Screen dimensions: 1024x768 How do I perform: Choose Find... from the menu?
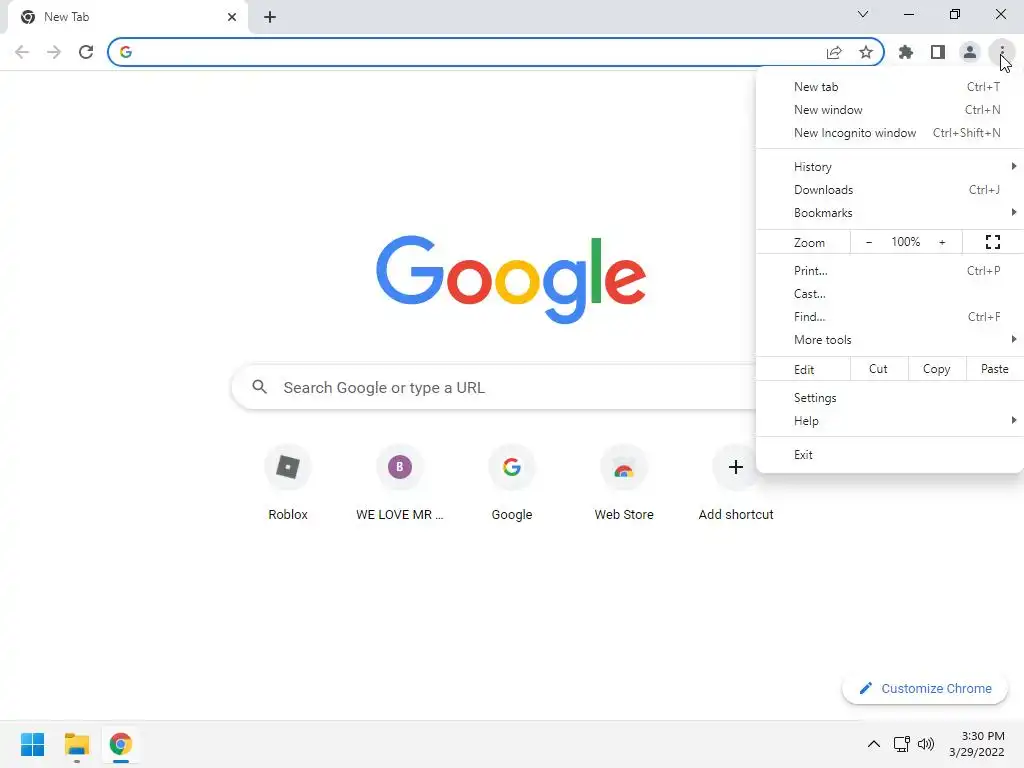(x=889, y=317)
